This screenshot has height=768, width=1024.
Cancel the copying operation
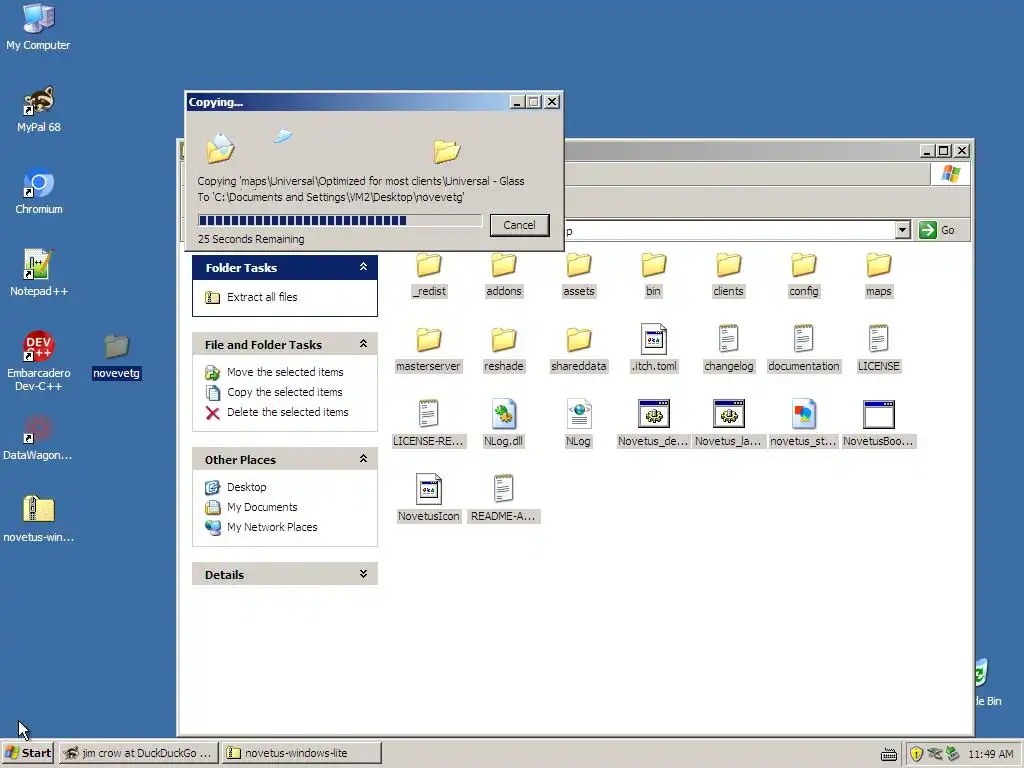[519, 225]
